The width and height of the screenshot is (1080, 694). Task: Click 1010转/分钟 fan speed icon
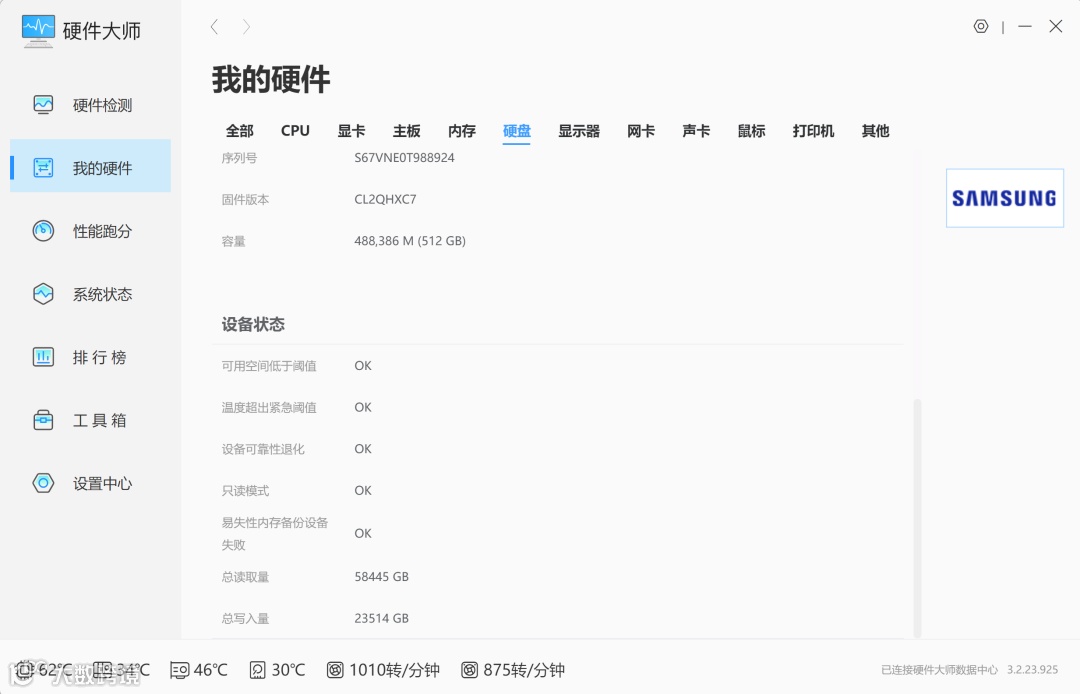[335, 670]
